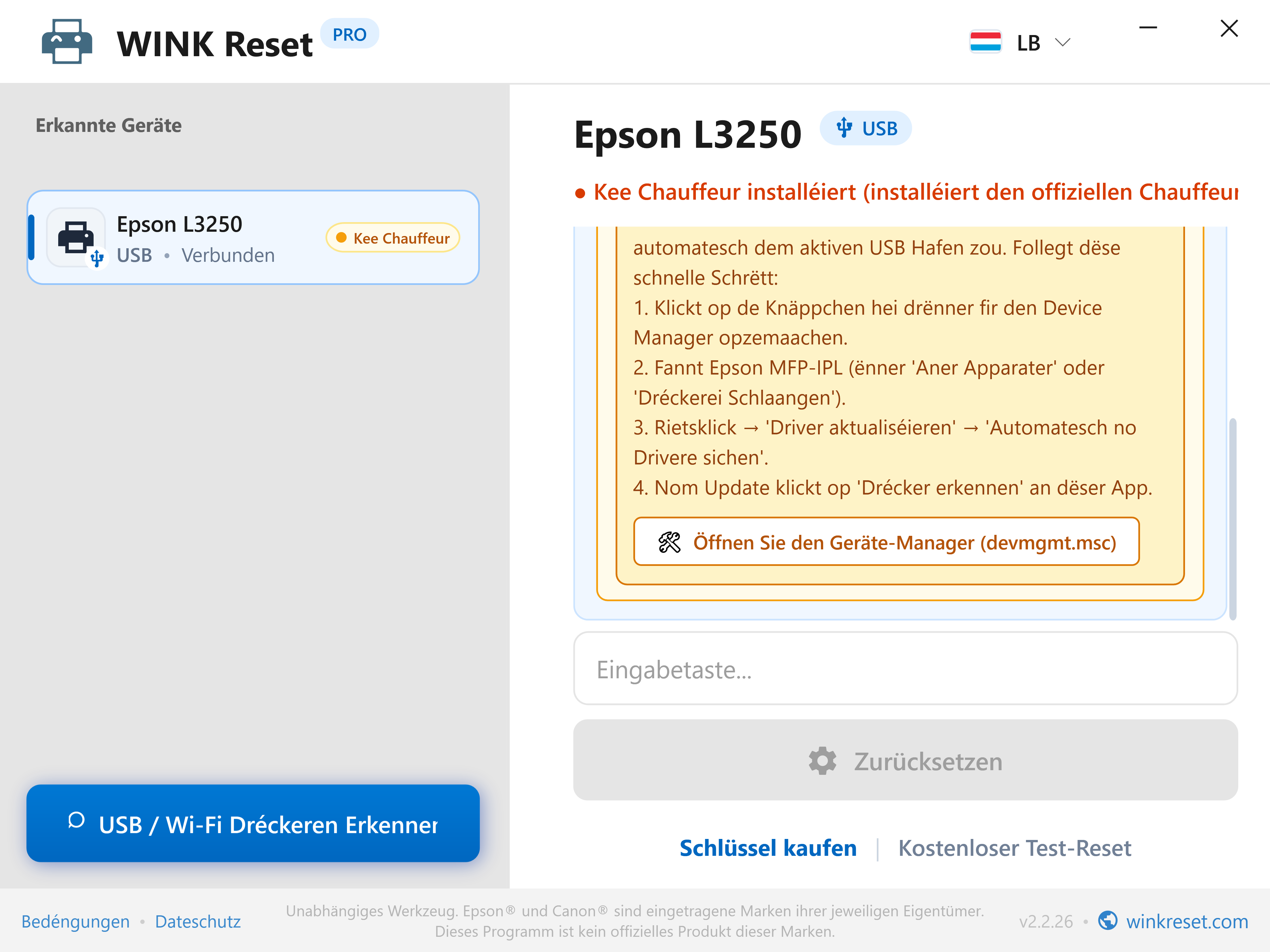Image resolution: width=1270 pixels, height=952 pixels.
Task: Click the gear icon on Zurücksetzen button
Action: pyautogui.click(x=822, y=761)
